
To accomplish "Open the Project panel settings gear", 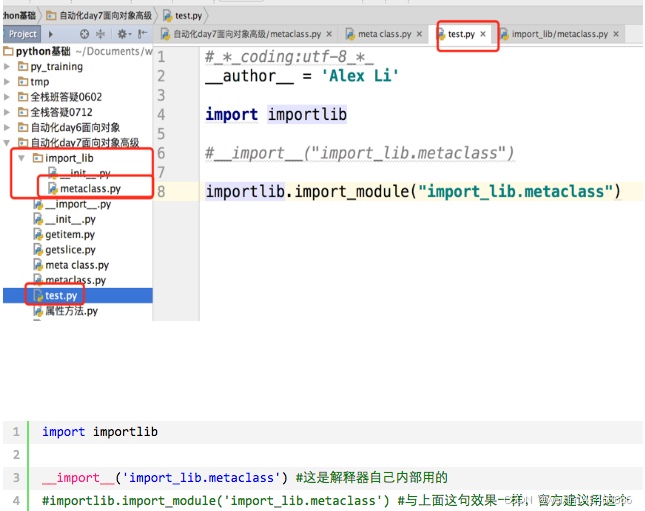I will pos(123,34).
